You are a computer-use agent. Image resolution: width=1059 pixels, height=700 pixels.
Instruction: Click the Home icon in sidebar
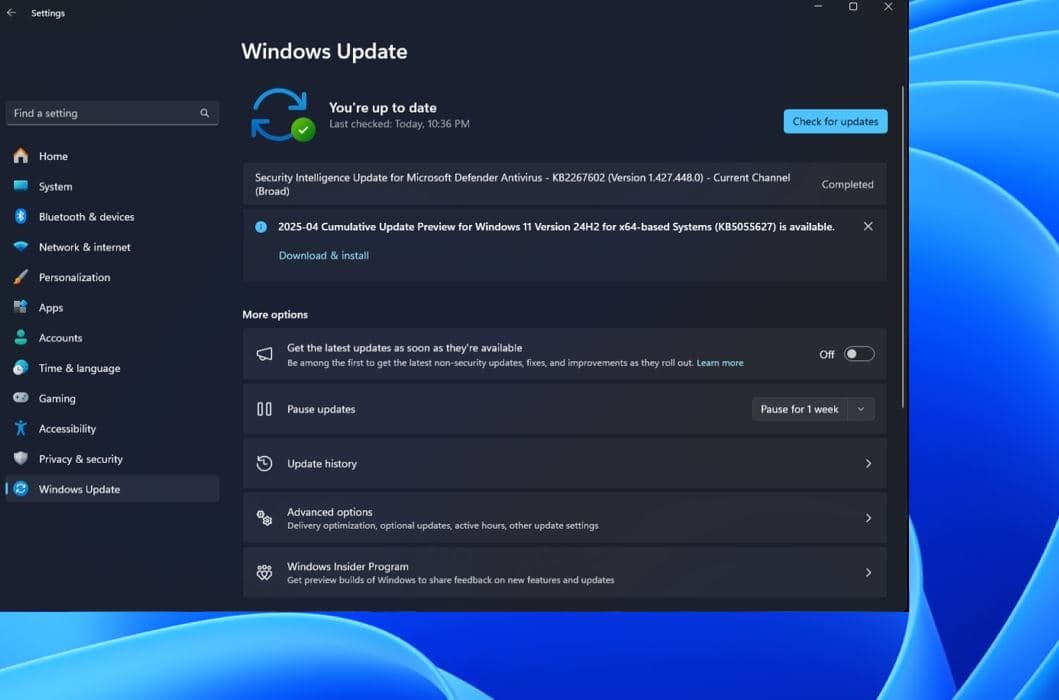20,156
